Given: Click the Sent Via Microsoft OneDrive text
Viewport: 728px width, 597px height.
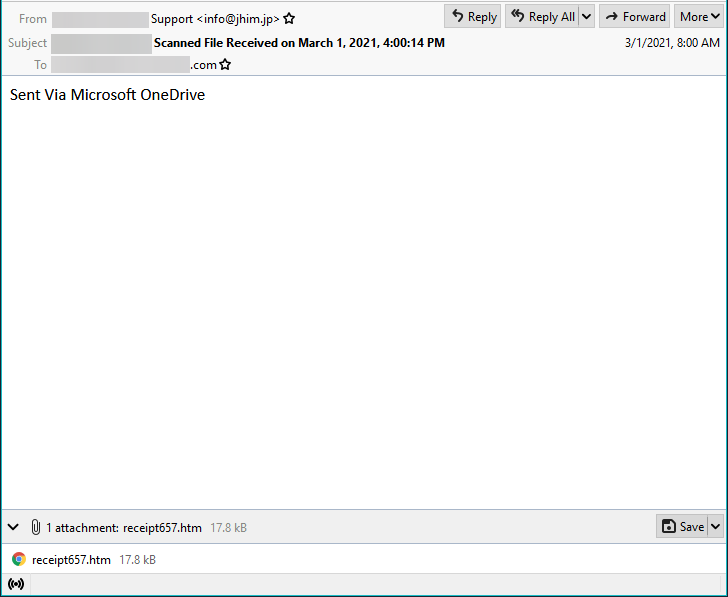Looking at the screenshot, I should [x=107, y=95].
